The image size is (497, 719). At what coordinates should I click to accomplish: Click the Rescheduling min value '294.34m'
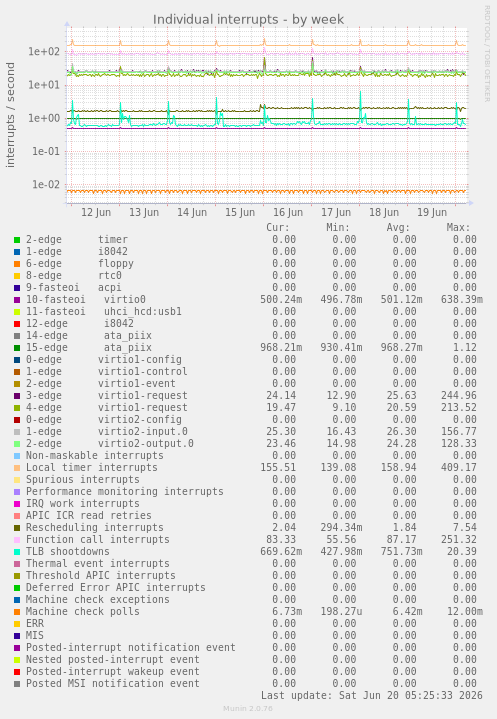(x=341, y=528)
